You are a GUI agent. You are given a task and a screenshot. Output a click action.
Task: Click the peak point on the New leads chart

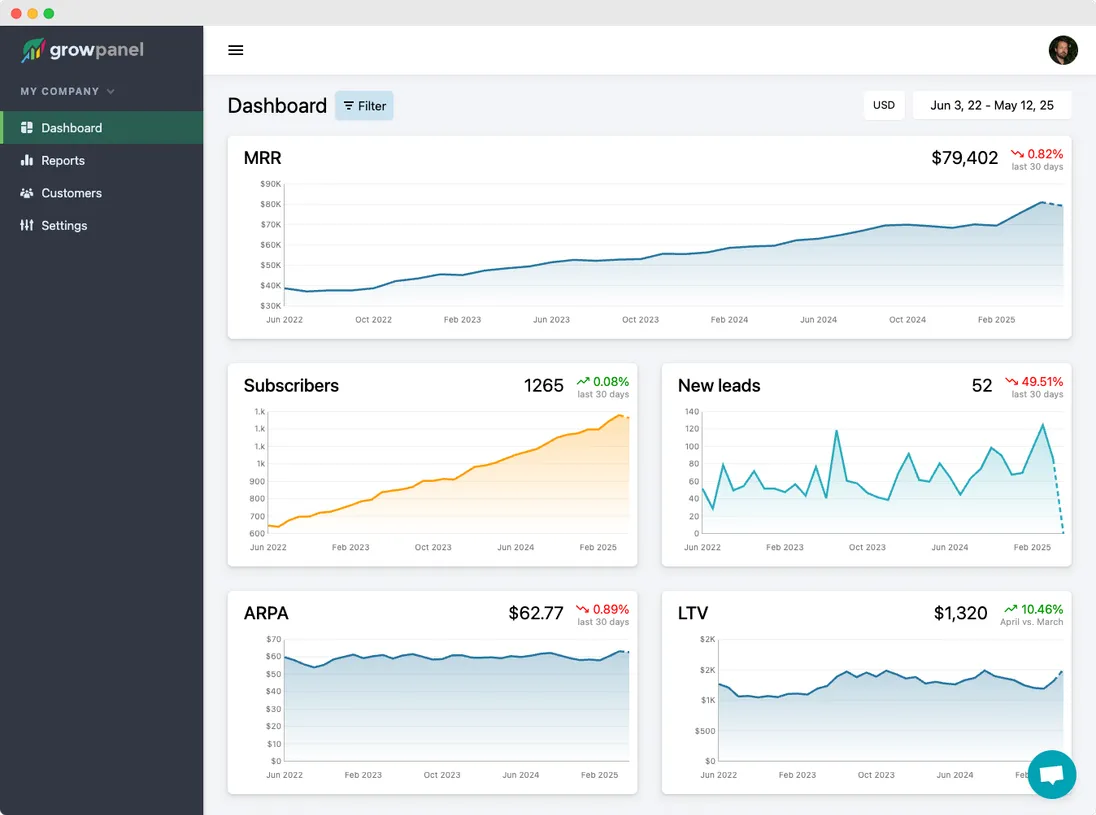click(1043, 424)
